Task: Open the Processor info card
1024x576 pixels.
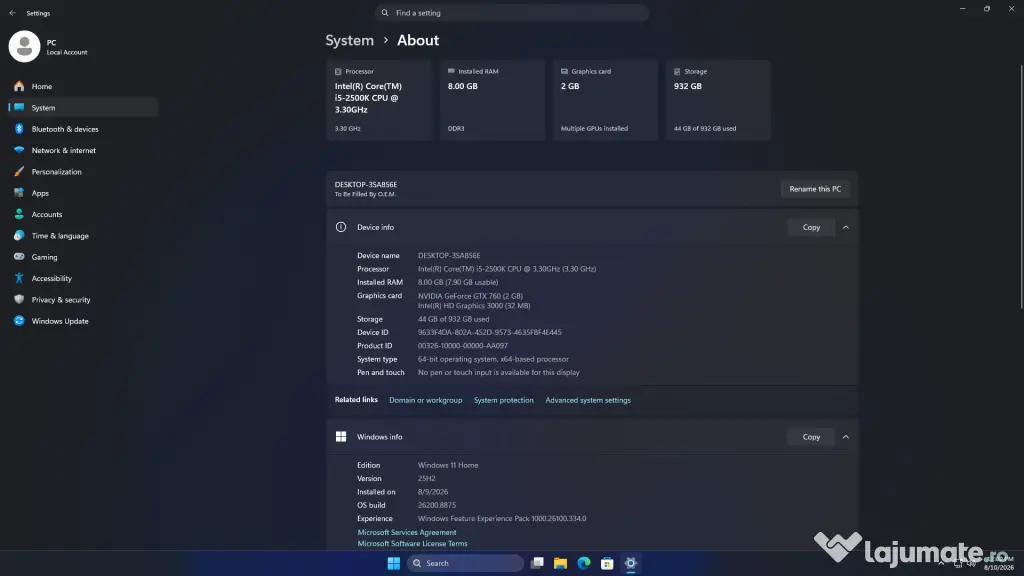Action: pos(379,100)
